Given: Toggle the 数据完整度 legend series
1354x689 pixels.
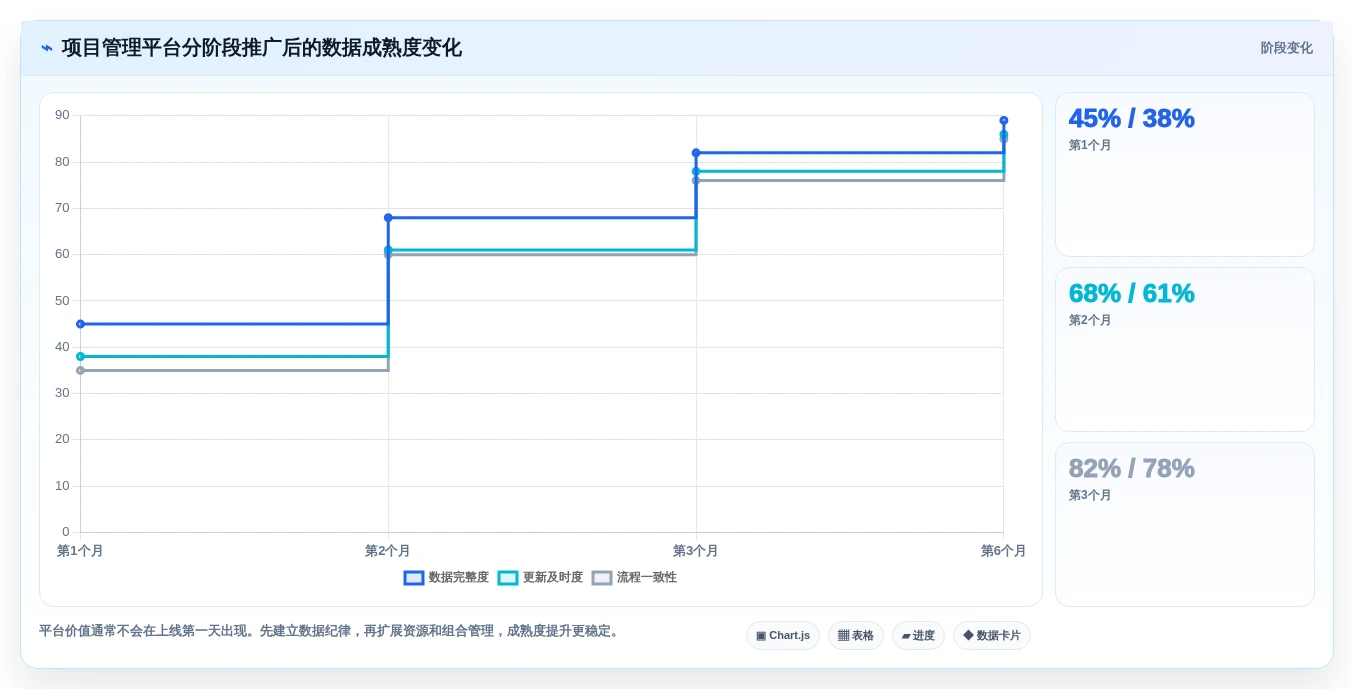Looking at the screenshot, I should click(x=446, y=577).
